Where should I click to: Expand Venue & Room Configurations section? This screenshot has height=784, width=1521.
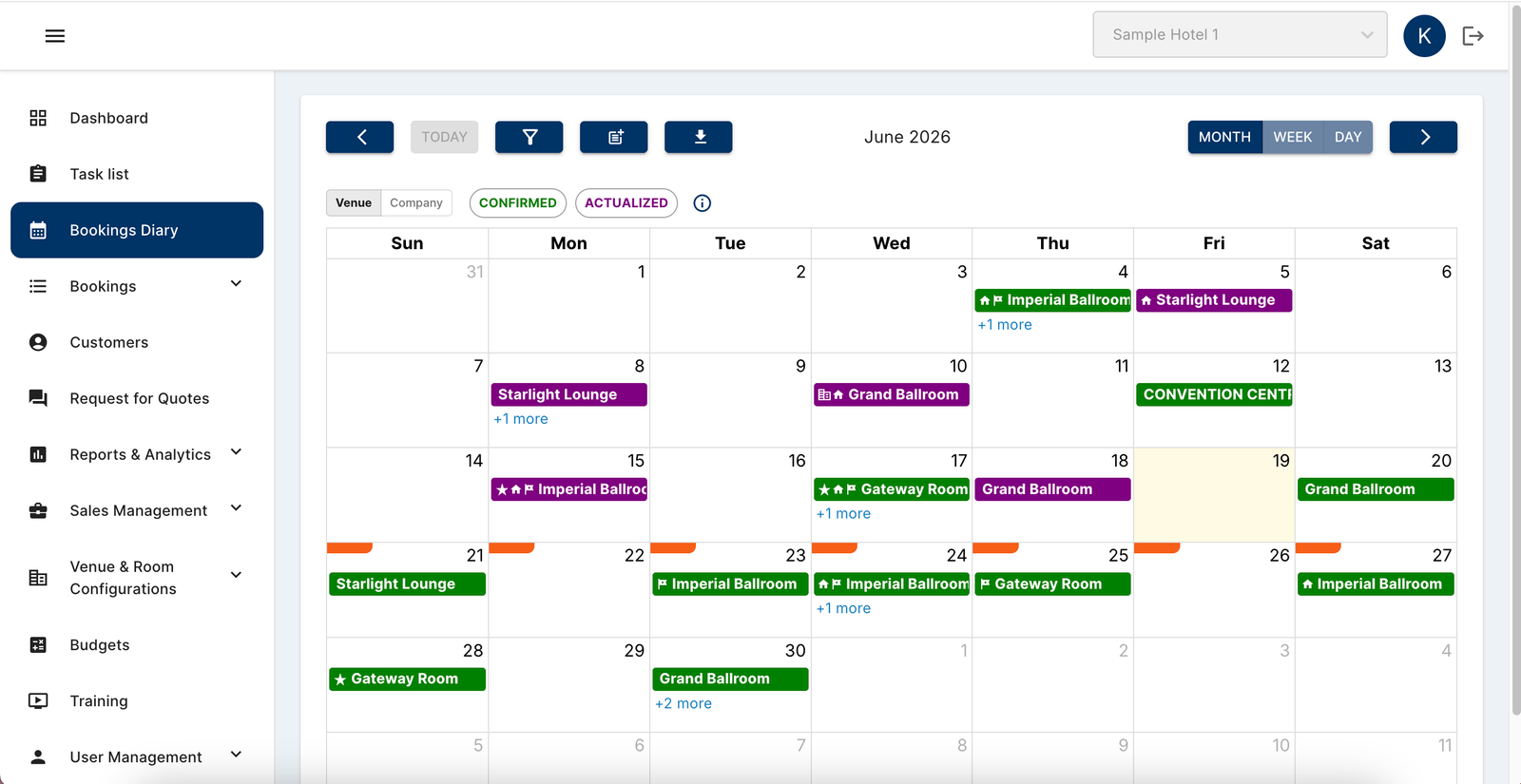pyautogui.click(x=237, y=575)
